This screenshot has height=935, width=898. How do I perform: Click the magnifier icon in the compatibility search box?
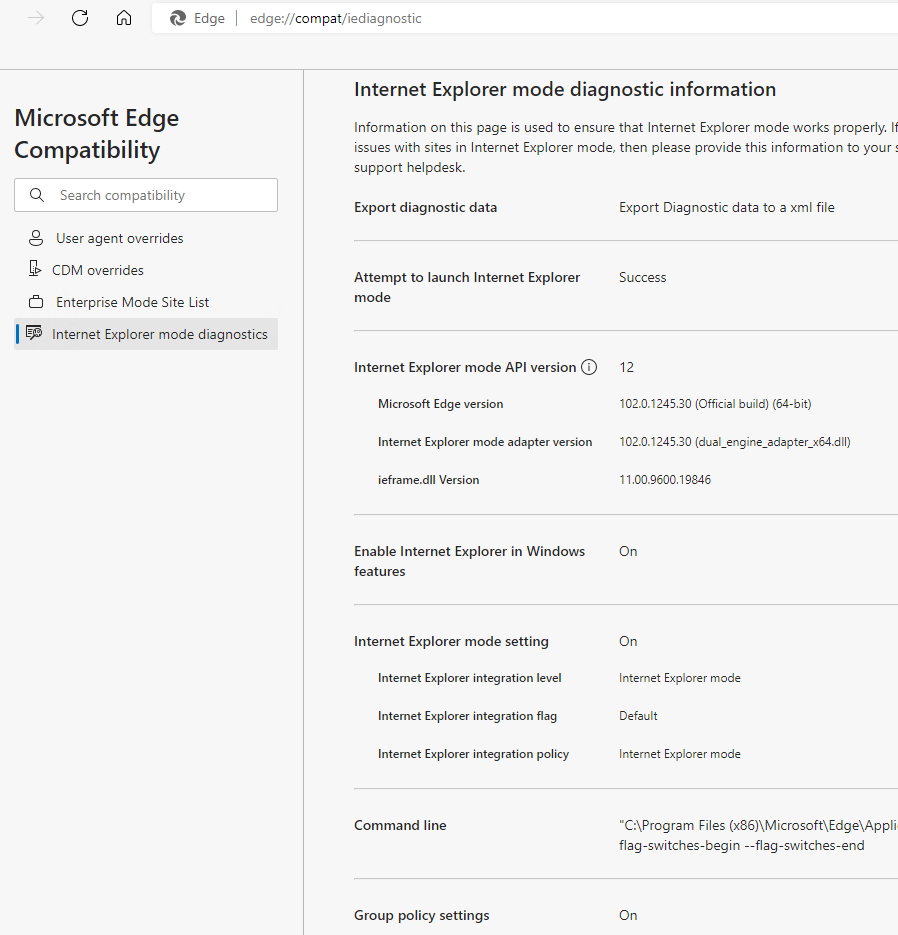[x=38, y=194]
